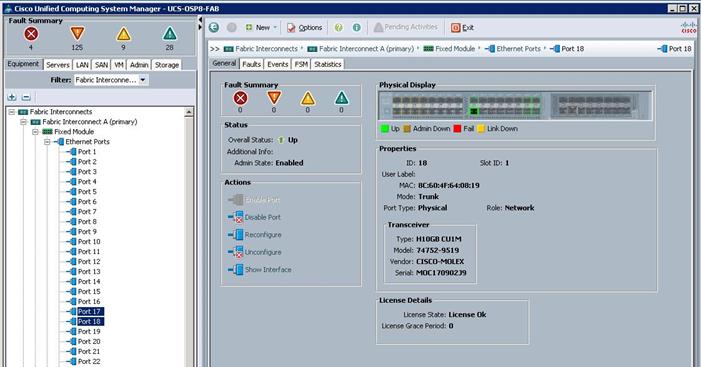Screen dimensions: 701x367
Task: Collapse the Fixed Module tree node
Action: tap(35, 132)
